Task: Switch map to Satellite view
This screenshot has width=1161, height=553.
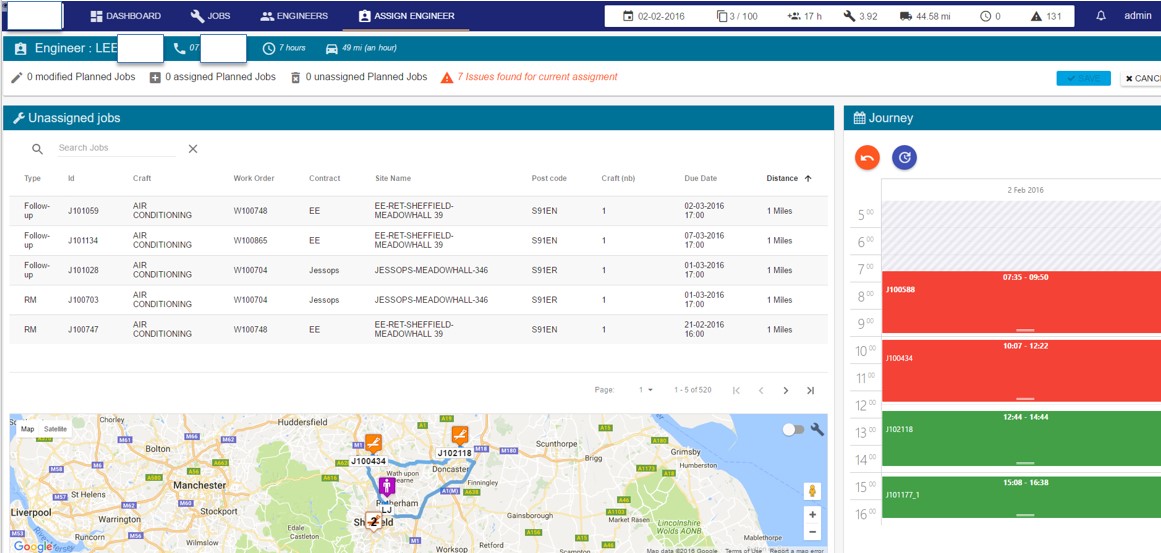Action: [55, 429]
